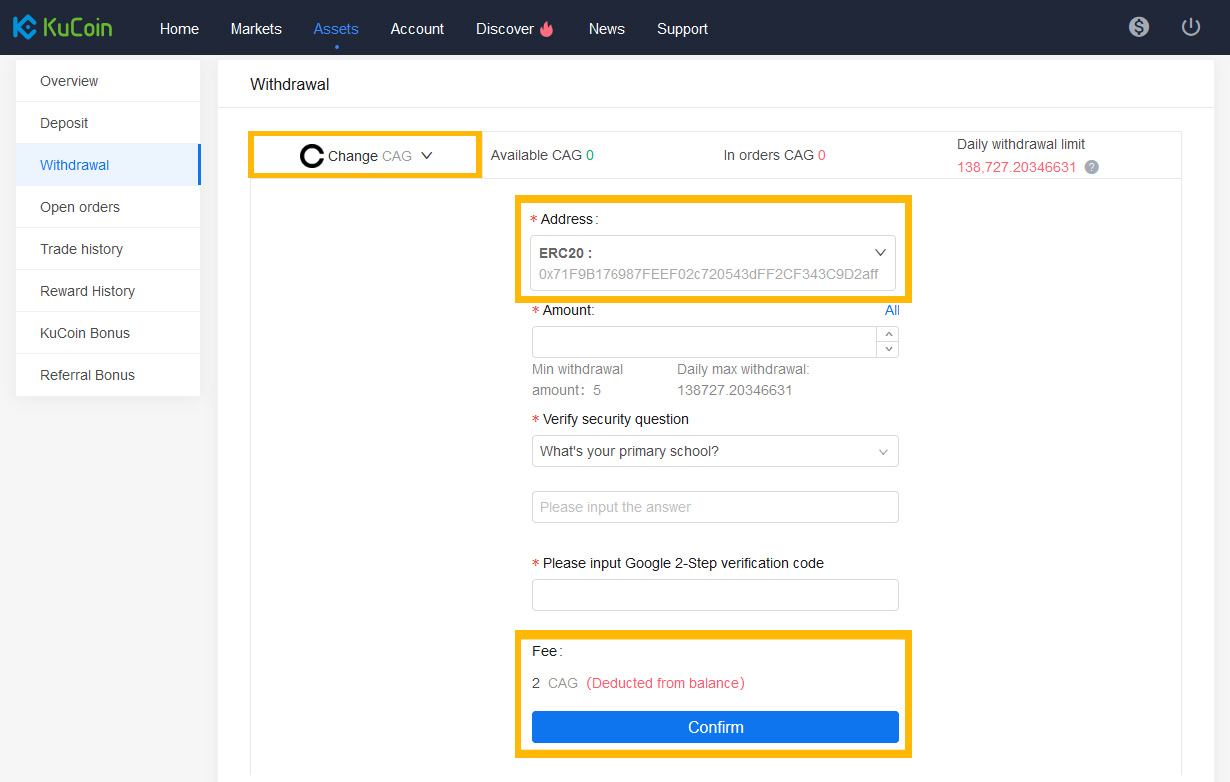Click the Available CAG balance text

point(542,155)
